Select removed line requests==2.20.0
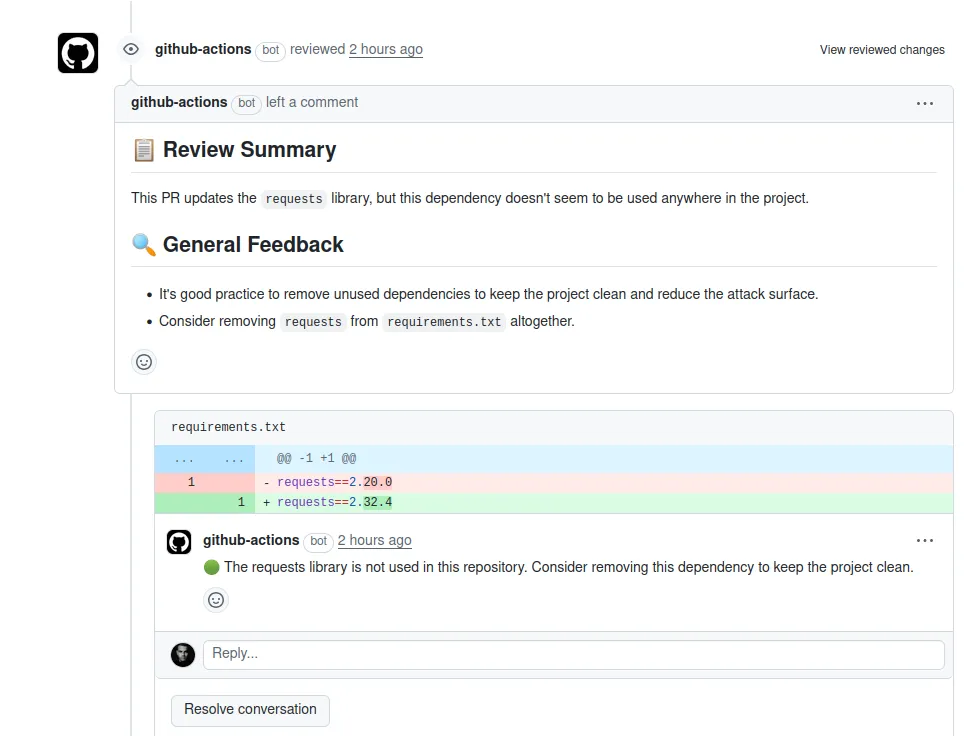 coord(554,482)
